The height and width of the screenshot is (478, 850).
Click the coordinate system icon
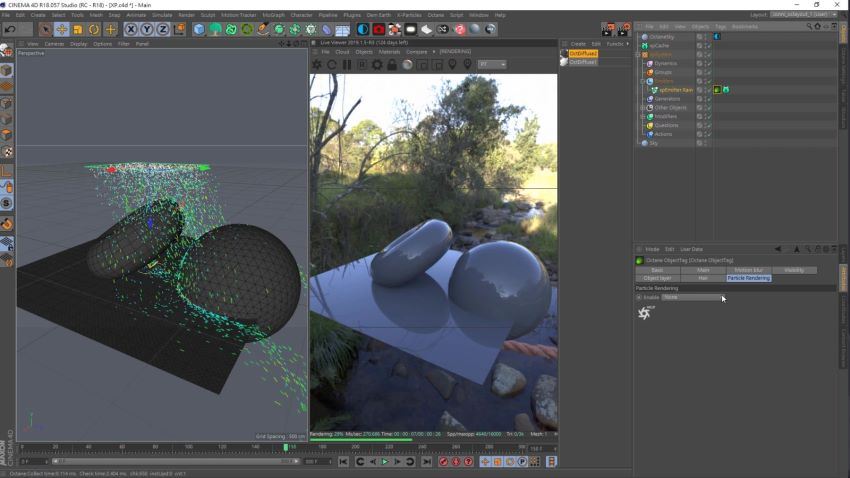pos(179,29)
